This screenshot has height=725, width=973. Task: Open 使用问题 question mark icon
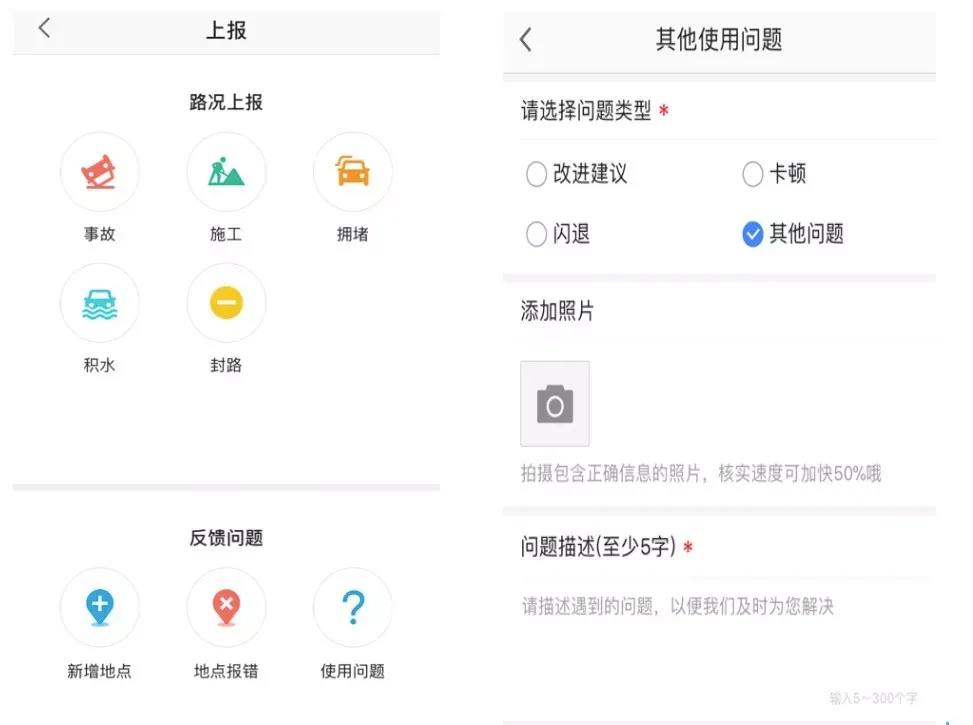(352, 608)
